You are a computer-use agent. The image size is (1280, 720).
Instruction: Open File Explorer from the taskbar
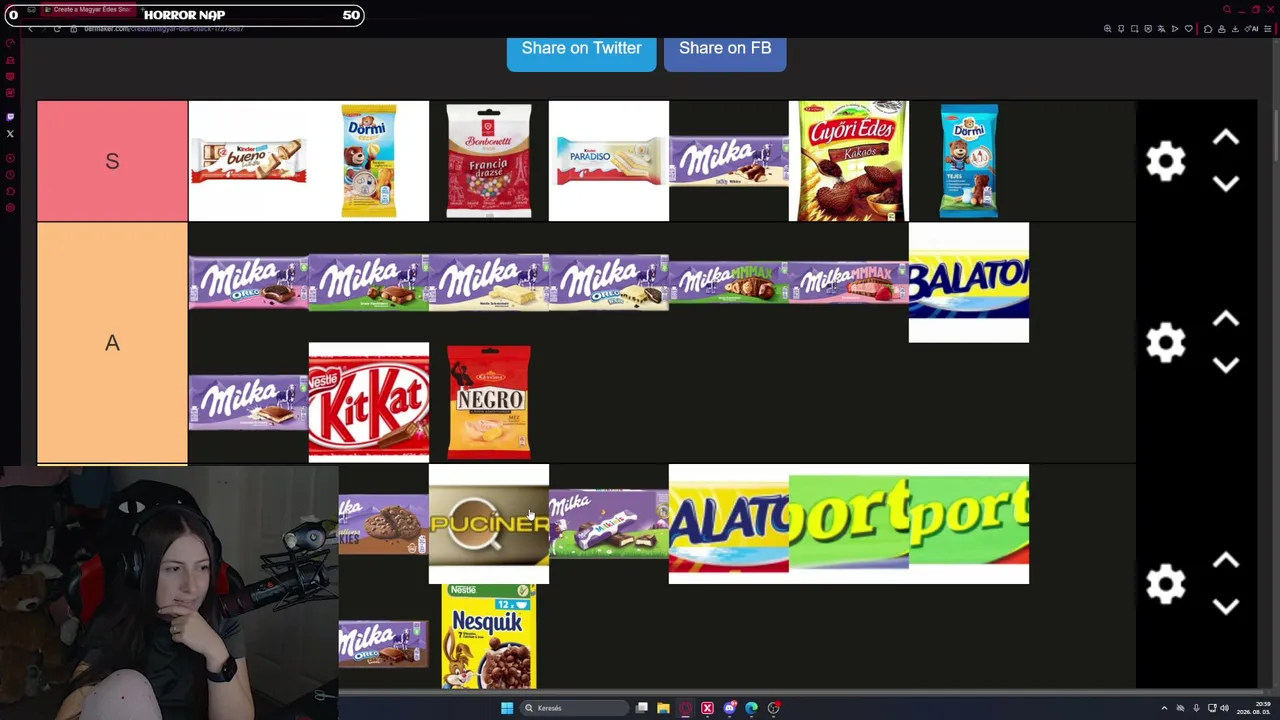tap(663, 708)
